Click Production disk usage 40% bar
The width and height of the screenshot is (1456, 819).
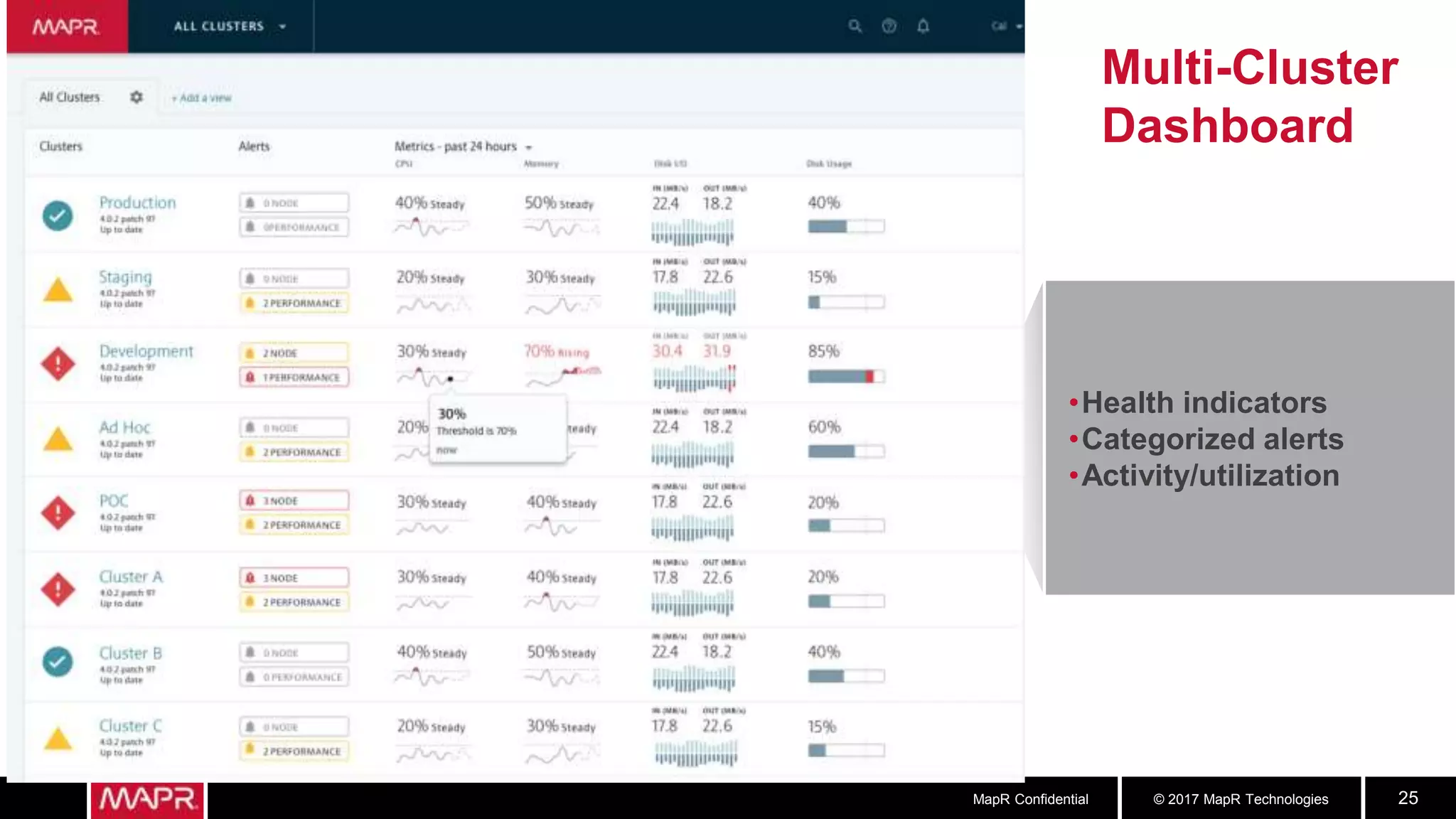point(846,227)
